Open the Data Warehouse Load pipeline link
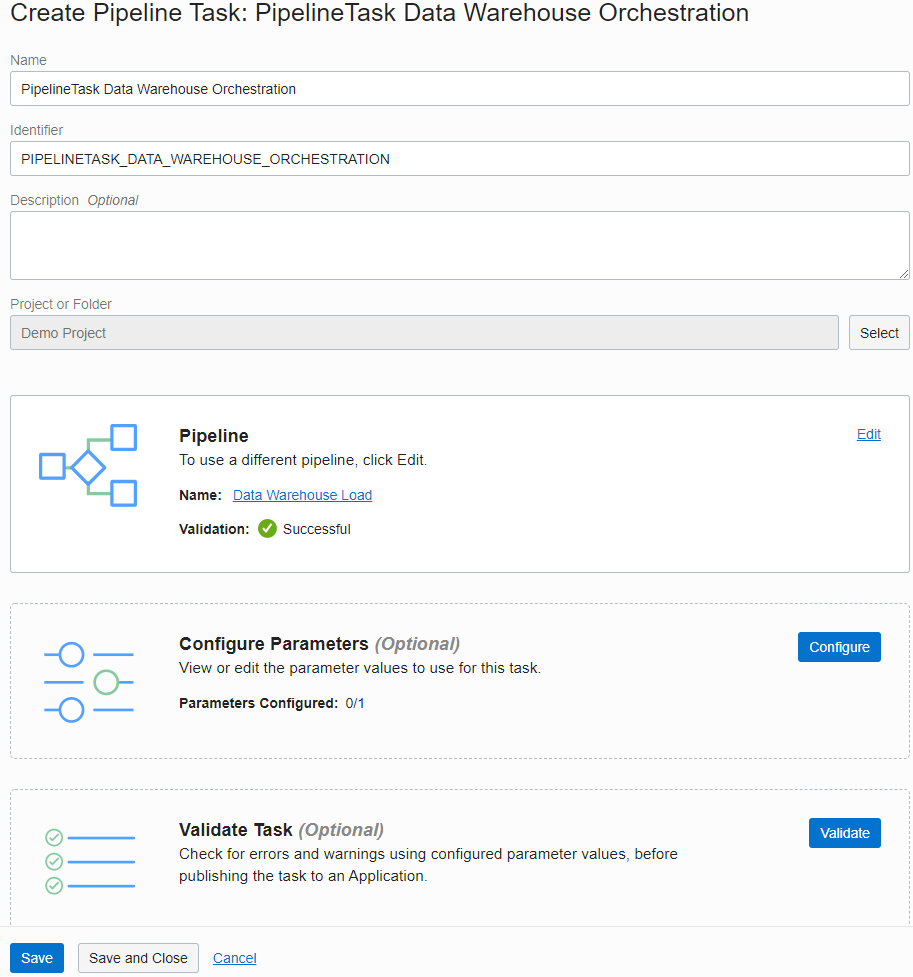The height and width of the screenshot is (977, 913). (x=302, y=495)
